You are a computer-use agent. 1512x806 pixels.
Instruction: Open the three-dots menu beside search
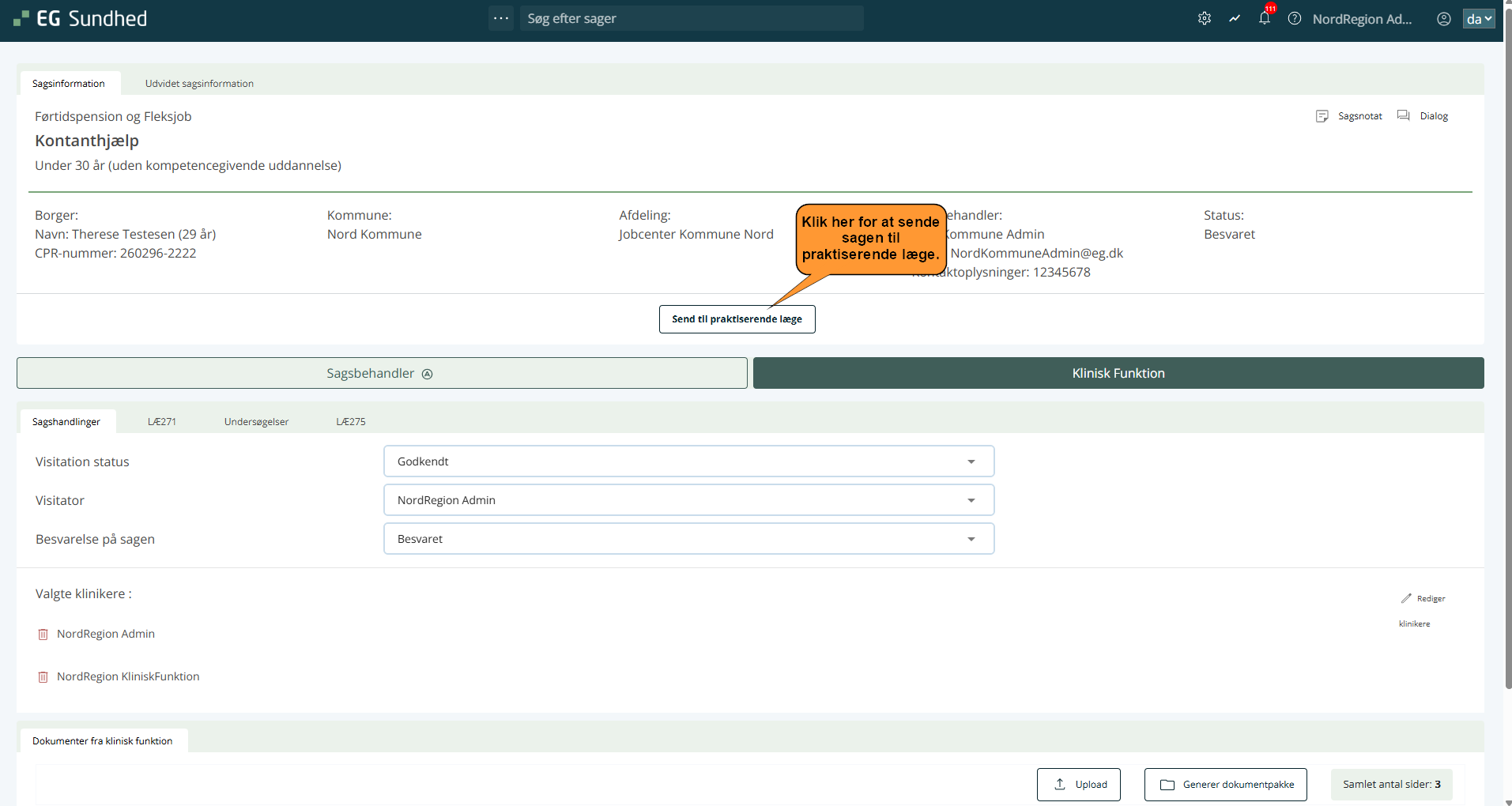click(x=501, y=18)
